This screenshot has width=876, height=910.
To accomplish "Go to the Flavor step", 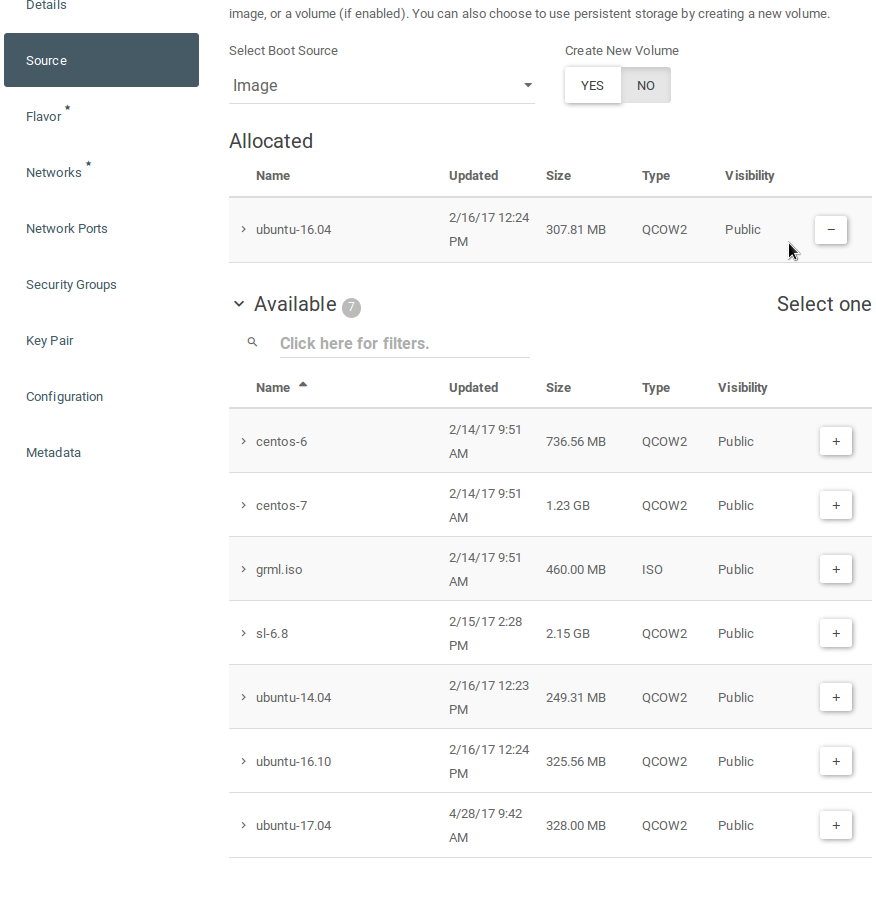I will [44, 117].
